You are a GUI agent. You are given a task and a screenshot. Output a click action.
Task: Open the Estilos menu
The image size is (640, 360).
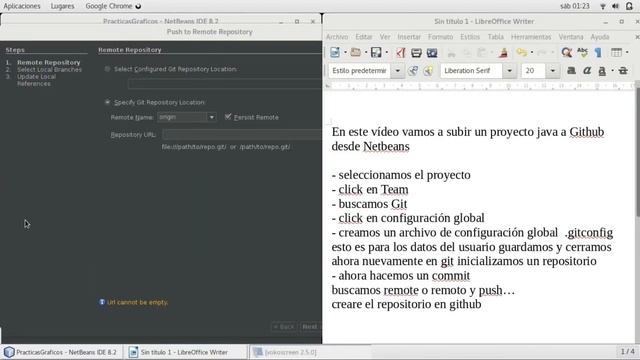pos(470,37)
